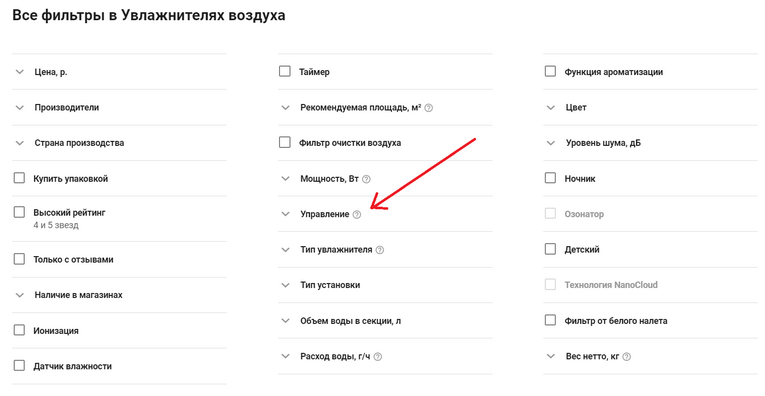Screen dimensions: 765x396
Task: Check the Купить упаковкой checkbox
Action: (x=19, y=178)
